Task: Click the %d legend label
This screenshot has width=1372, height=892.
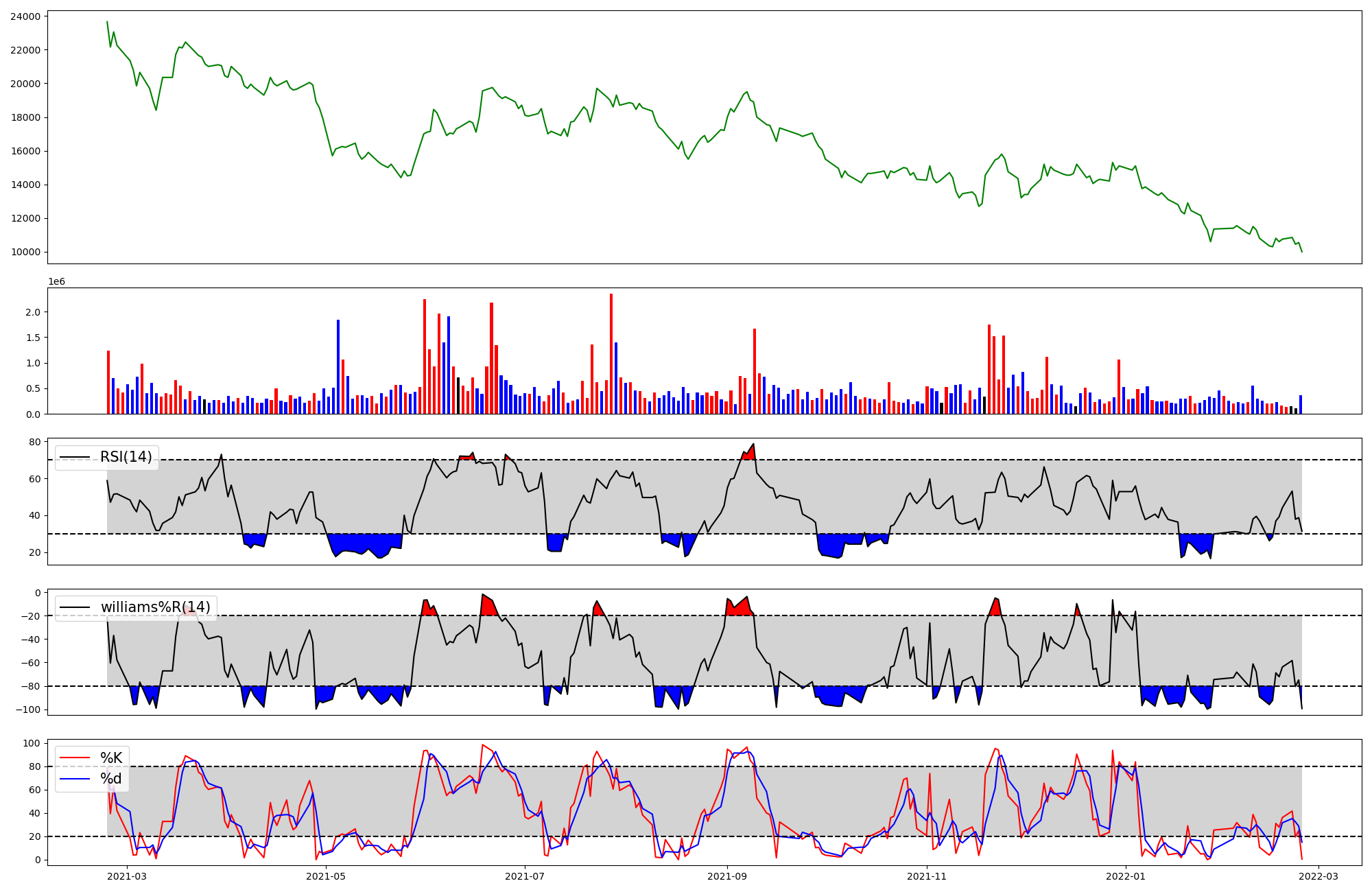Action: [111, 778]
